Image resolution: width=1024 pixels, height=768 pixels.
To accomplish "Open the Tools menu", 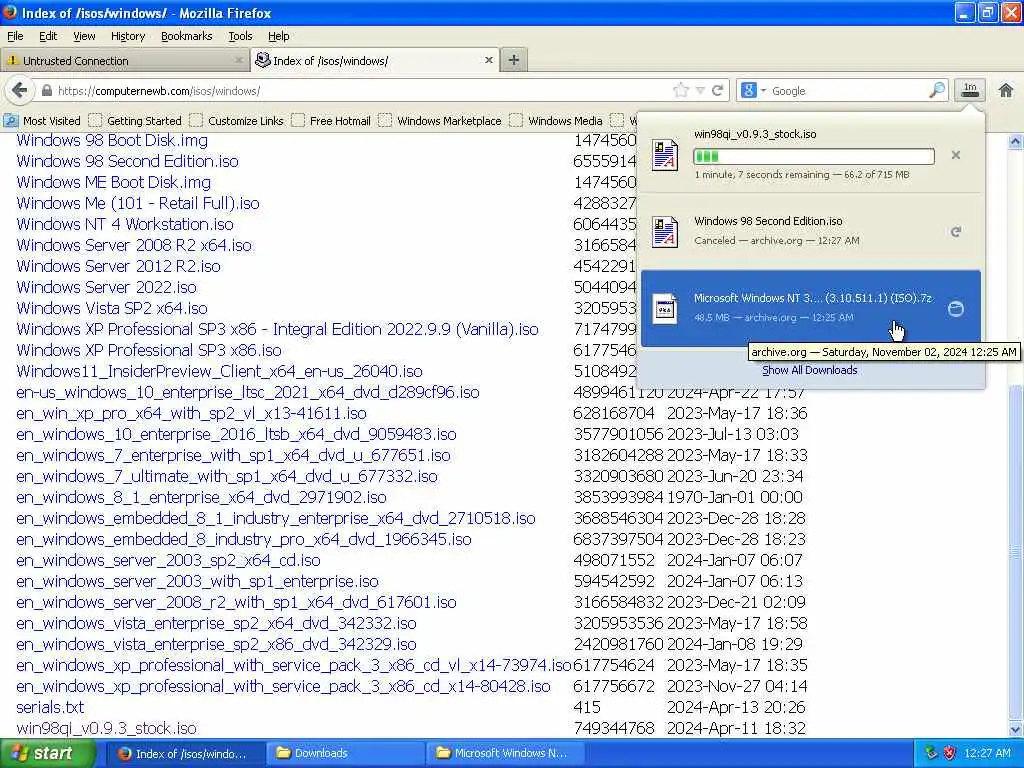I will pyautogui.click(x=240, y=36).
